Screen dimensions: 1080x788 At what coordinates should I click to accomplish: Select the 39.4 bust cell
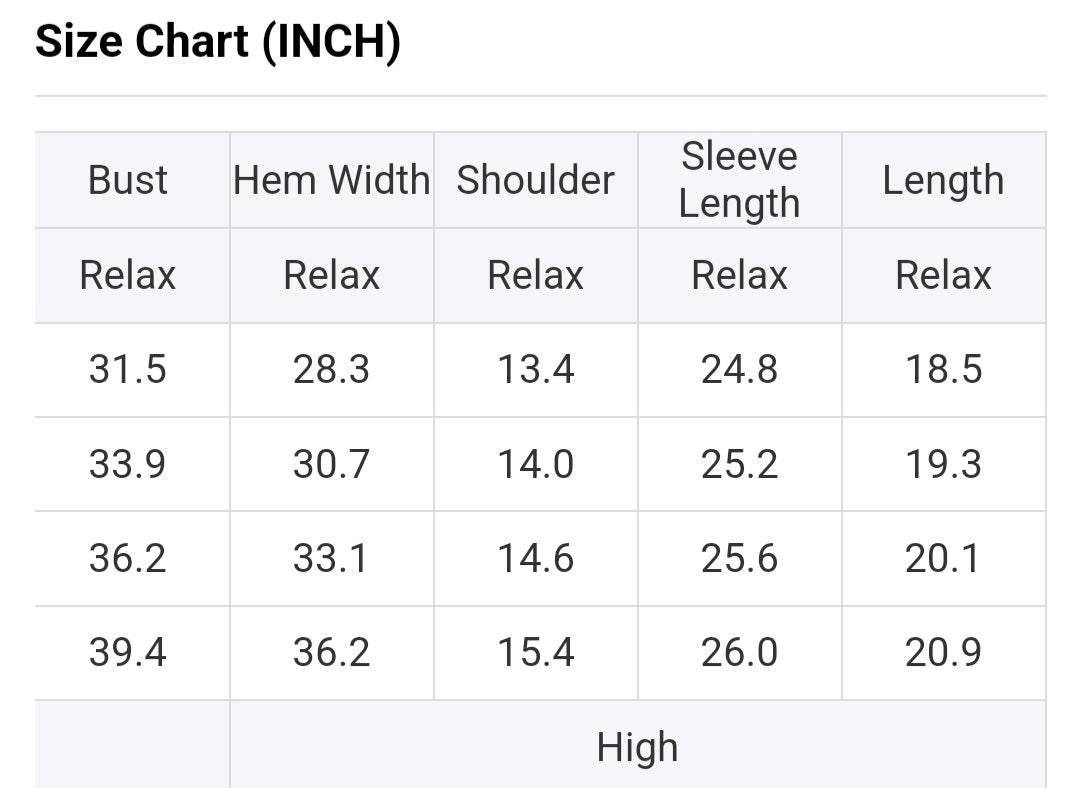tap(128, 652)
